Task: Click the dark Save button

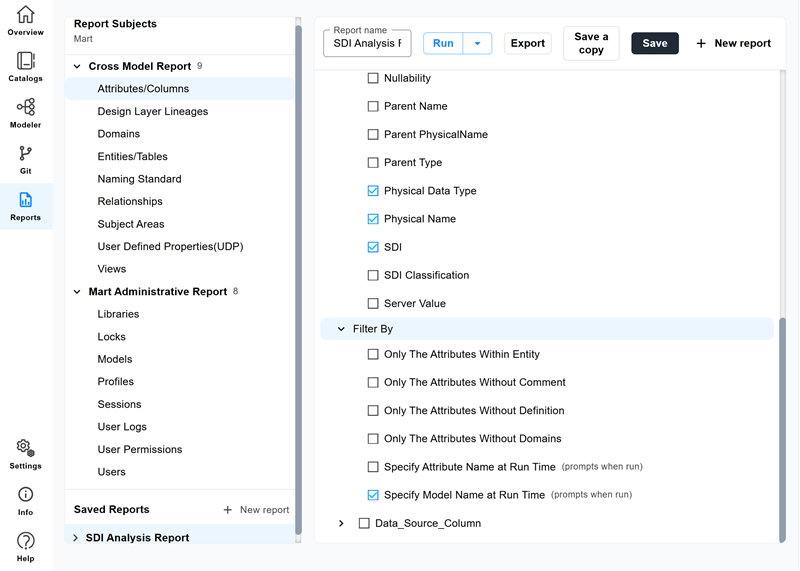Action: coord(655,43)
